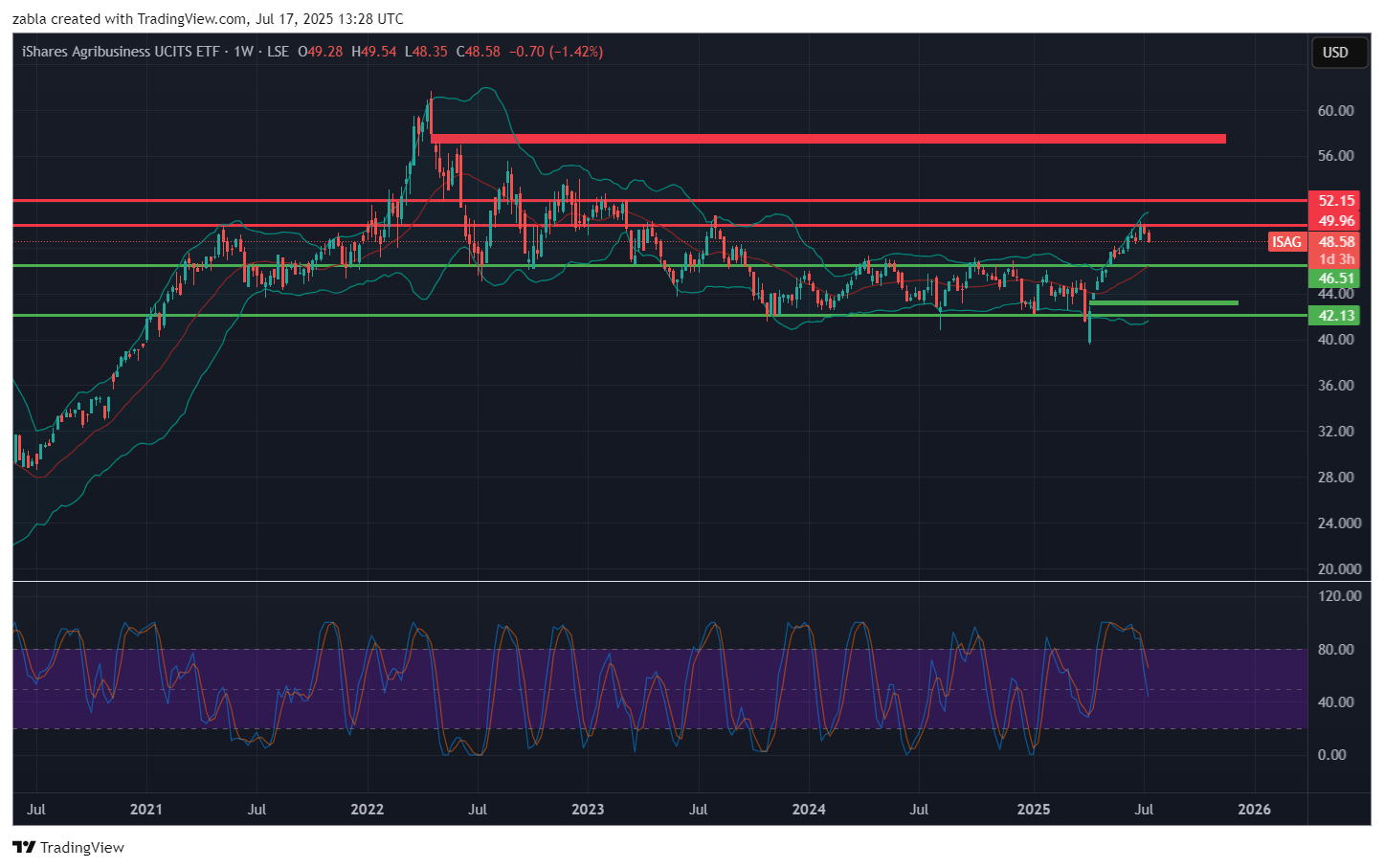This screenshot has height=868, width=1384.
Task: Click the LSE exchange label in legend
Action: coord(278,52)
